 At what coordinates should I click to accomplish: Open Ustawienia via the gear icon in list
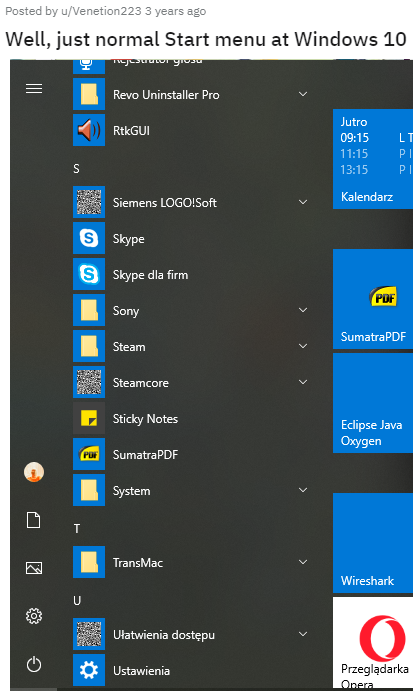[89, 670]
